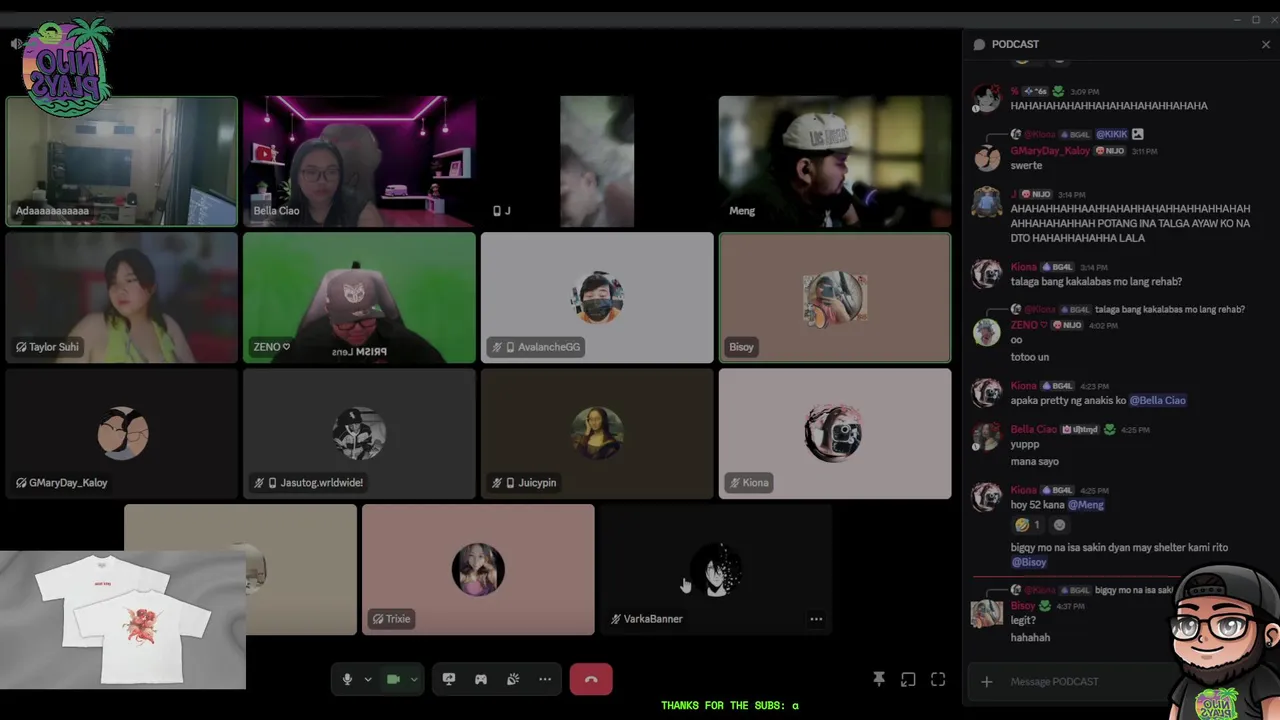The width and height of the screenshot is (1280, 720).
Task: Click the 'legit?' chat message
Action: [1023, 621]
